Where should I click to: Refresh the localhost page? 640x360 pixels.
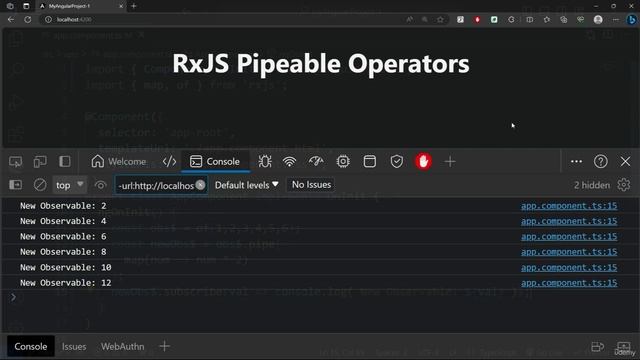(x=27, y=19)
